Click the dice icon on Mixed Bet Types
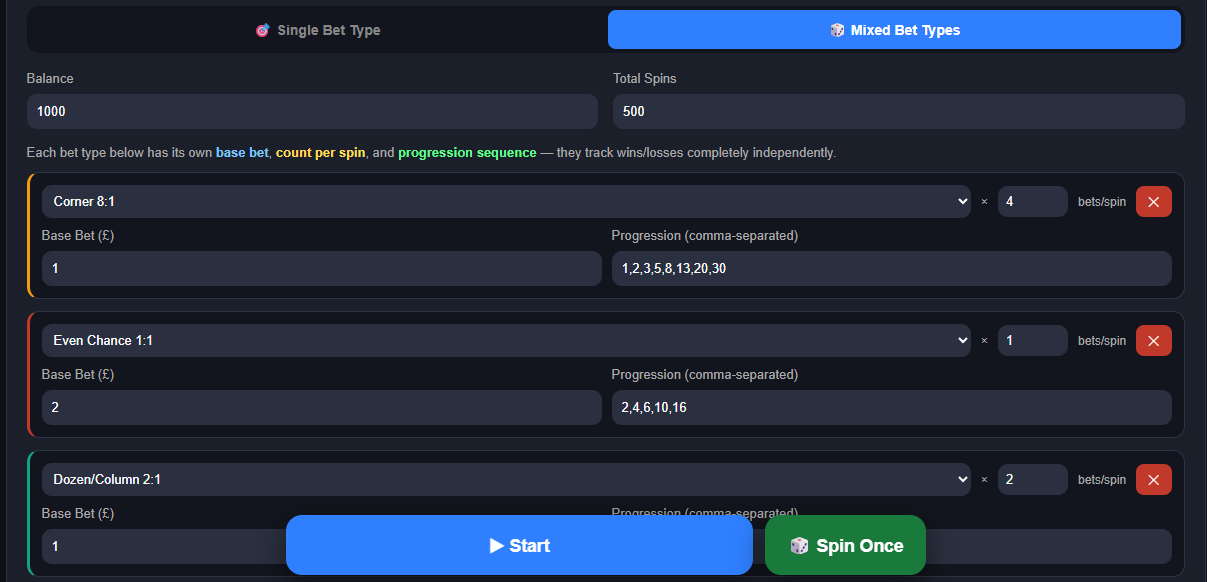Image resolution: width=1207 pixels, height=582 pixels. 837,30
